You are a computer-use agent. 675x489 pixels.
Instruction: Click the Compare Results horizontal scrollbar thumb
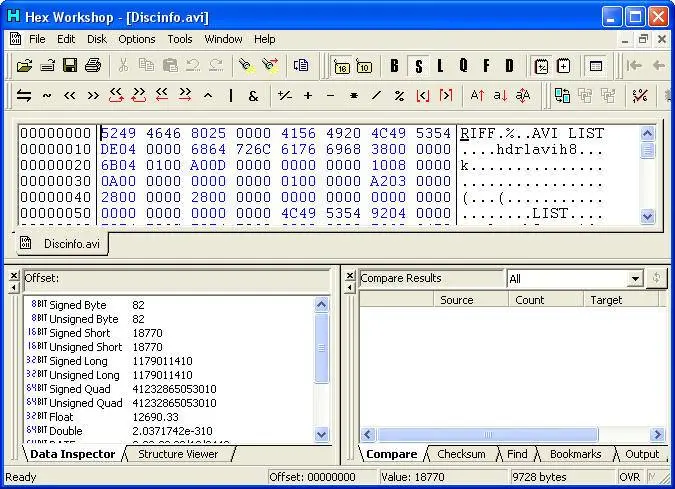coord(488,434)
